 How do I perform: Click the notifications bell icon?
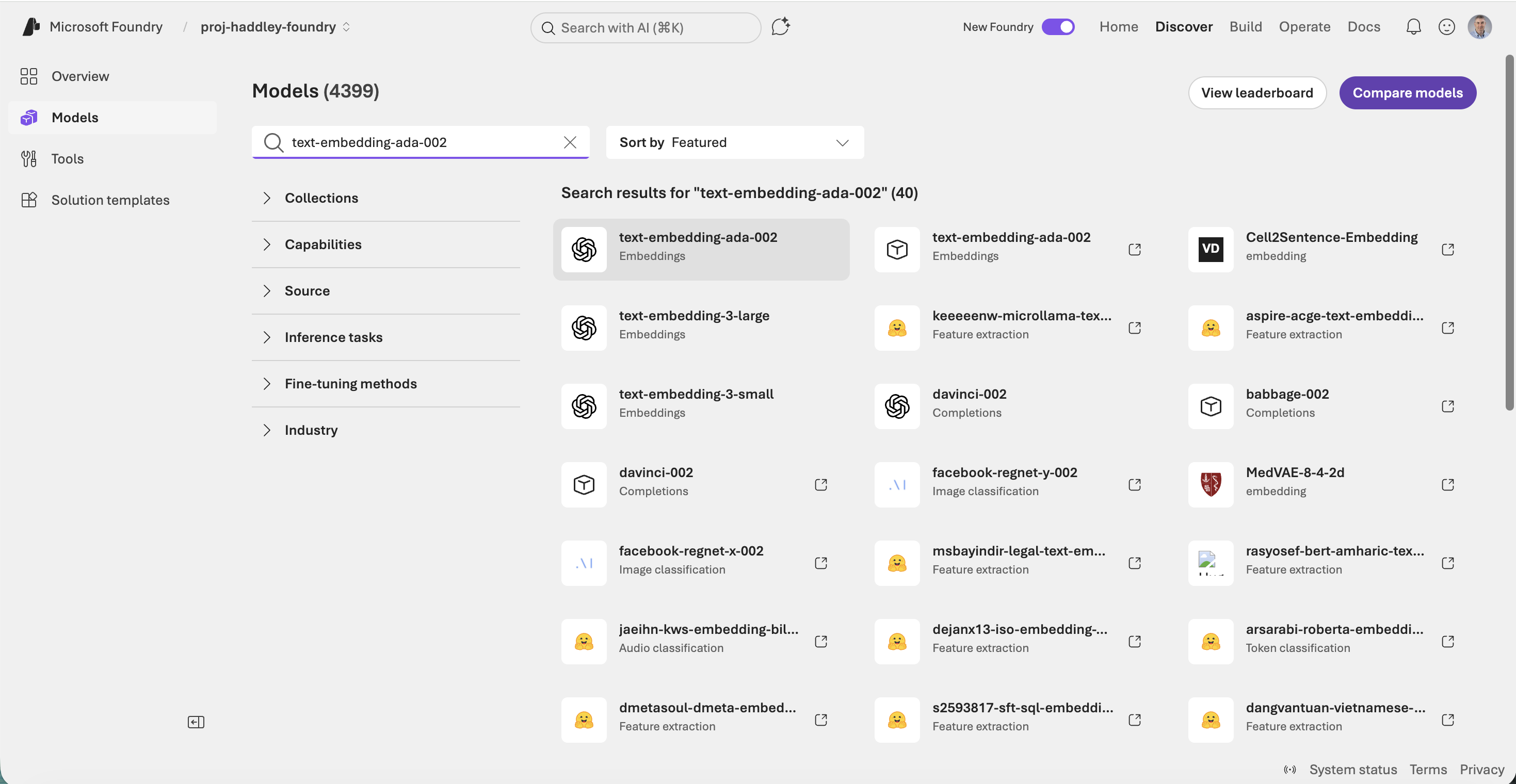click(x=1413, y=27)
